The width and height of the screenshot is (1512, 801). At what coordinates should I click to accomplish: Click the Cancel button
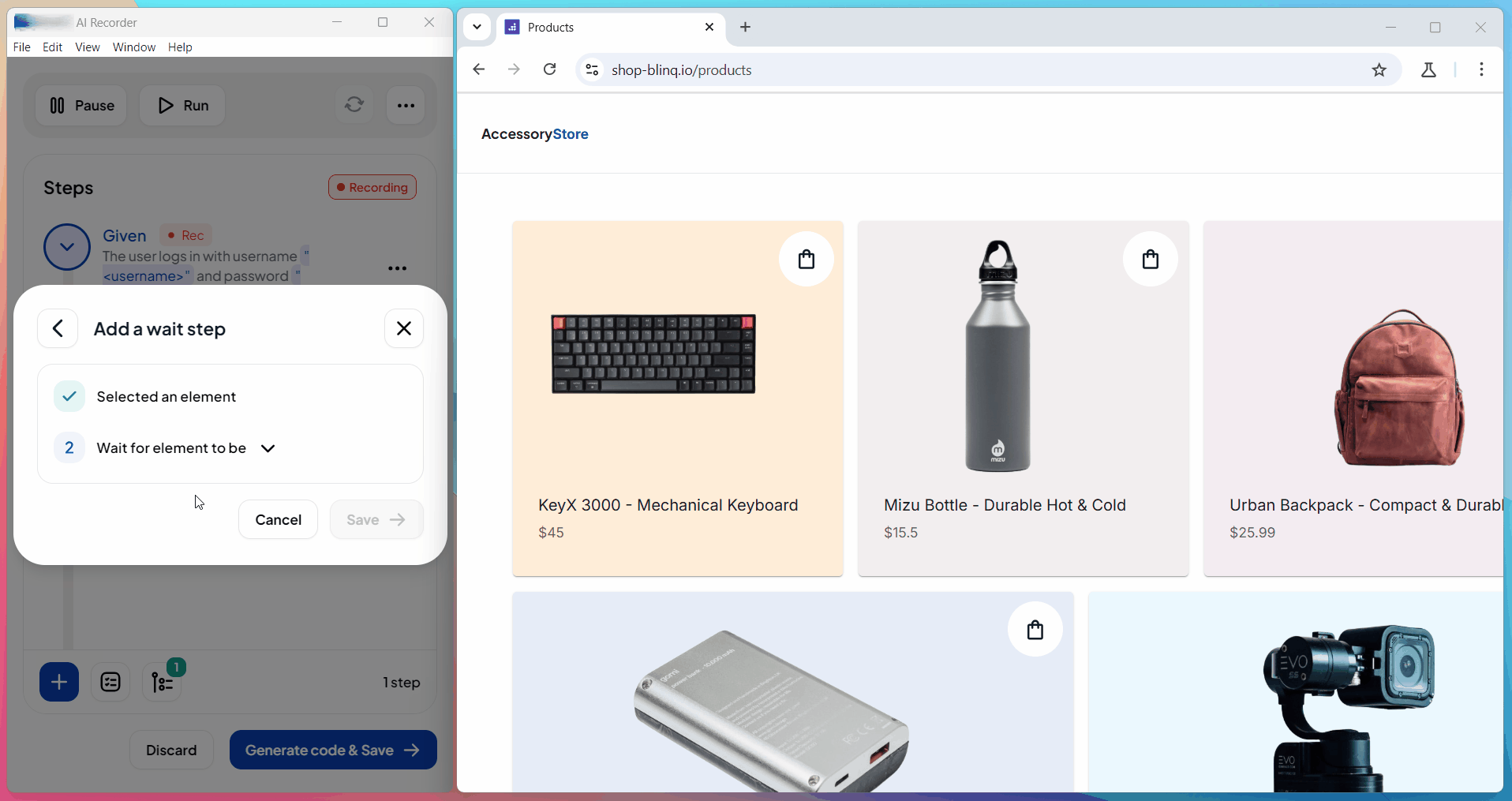[278, 519]
